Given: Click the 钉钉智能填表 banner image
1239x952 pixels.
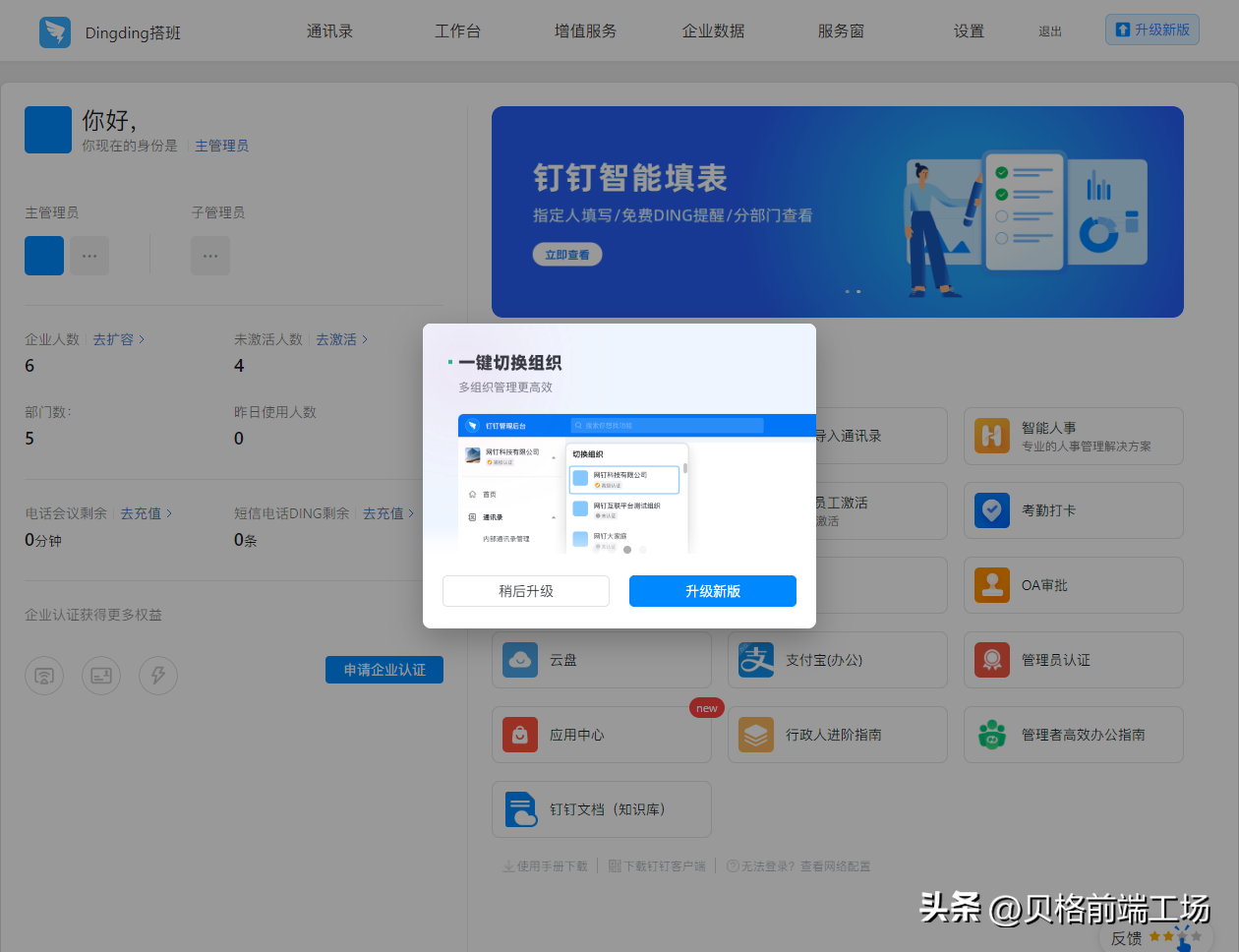Looking at the screenshot, I should (838, 211).
